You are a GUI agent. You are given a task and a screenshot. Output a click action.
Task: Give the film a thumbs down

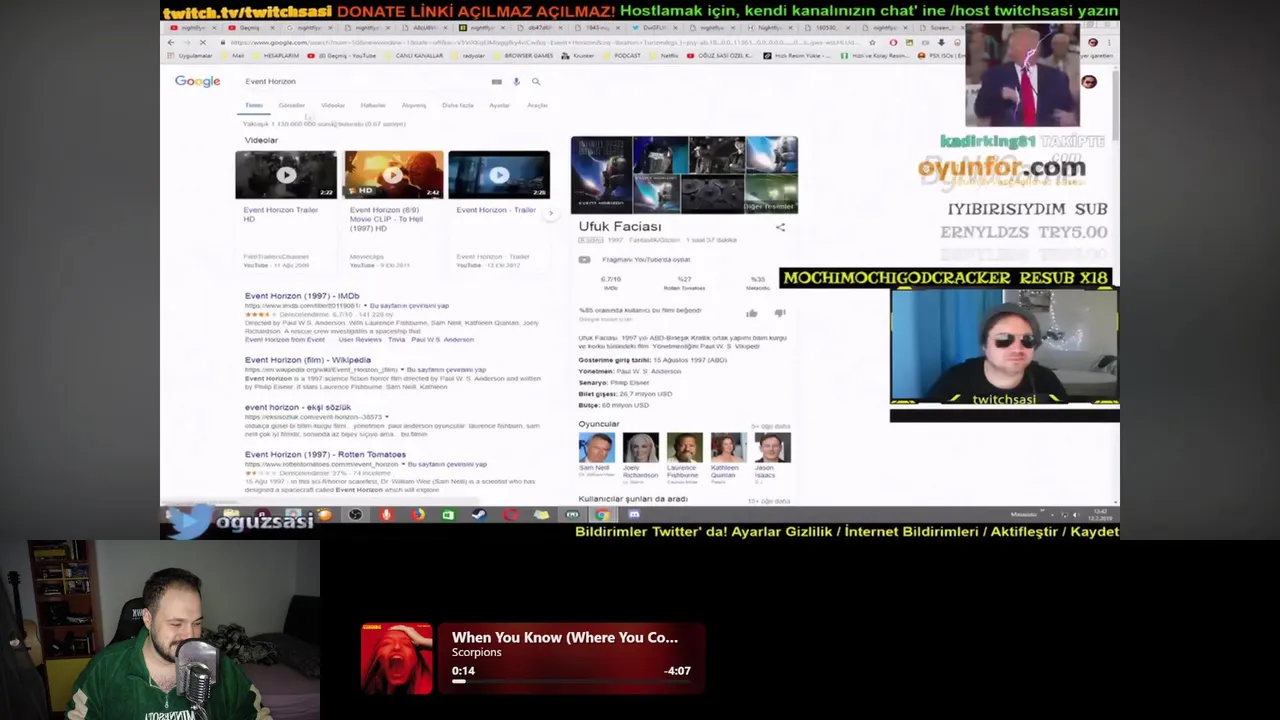coord(780,313)
